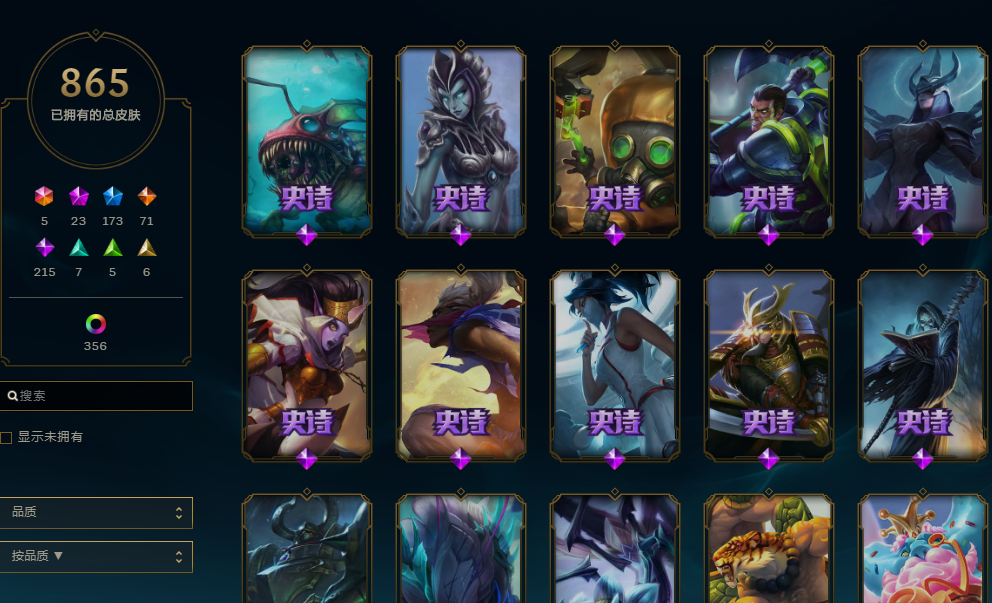Select the orange gem icon with count 71

point(147,196)
